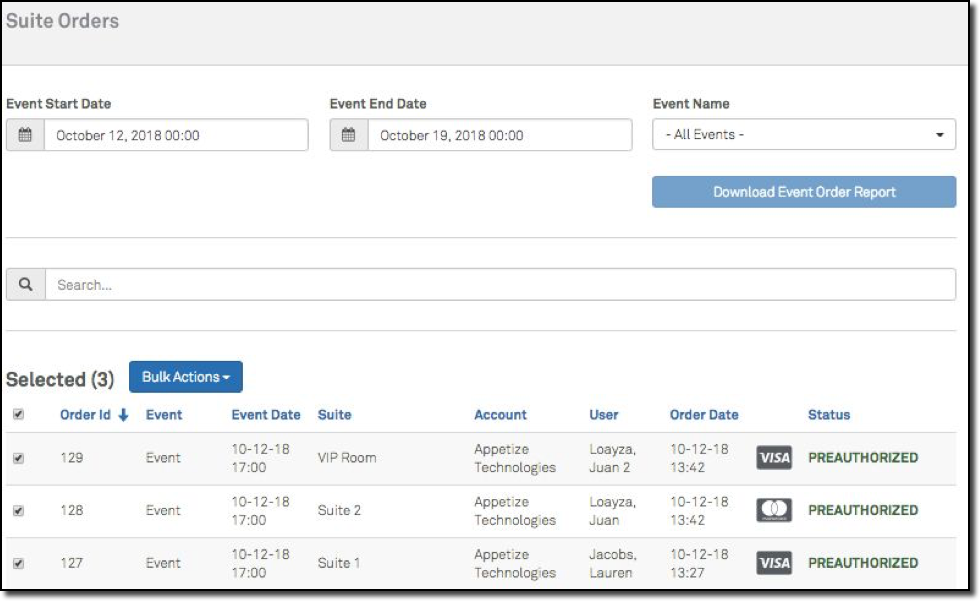The image size is (980, 601).
Task: Click the Order Id sort arrow
Action: (124, 415)
